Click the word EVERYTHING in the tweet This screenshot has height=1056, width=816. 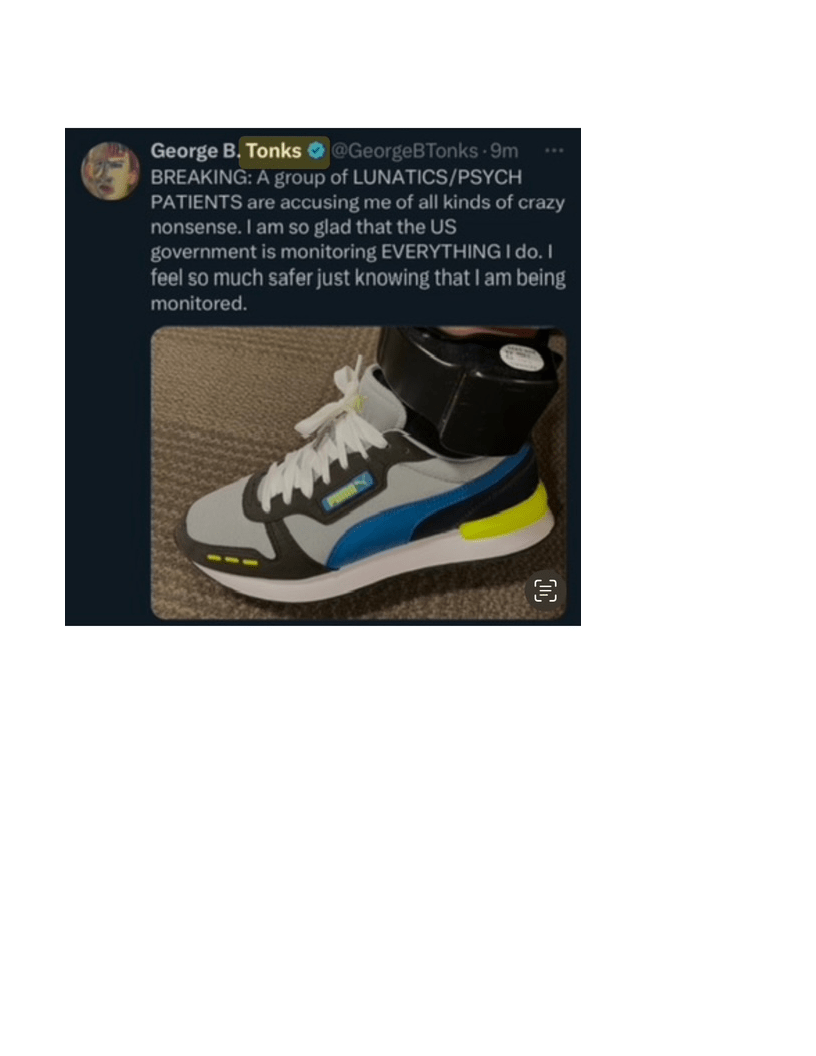(x=440, y=252)
